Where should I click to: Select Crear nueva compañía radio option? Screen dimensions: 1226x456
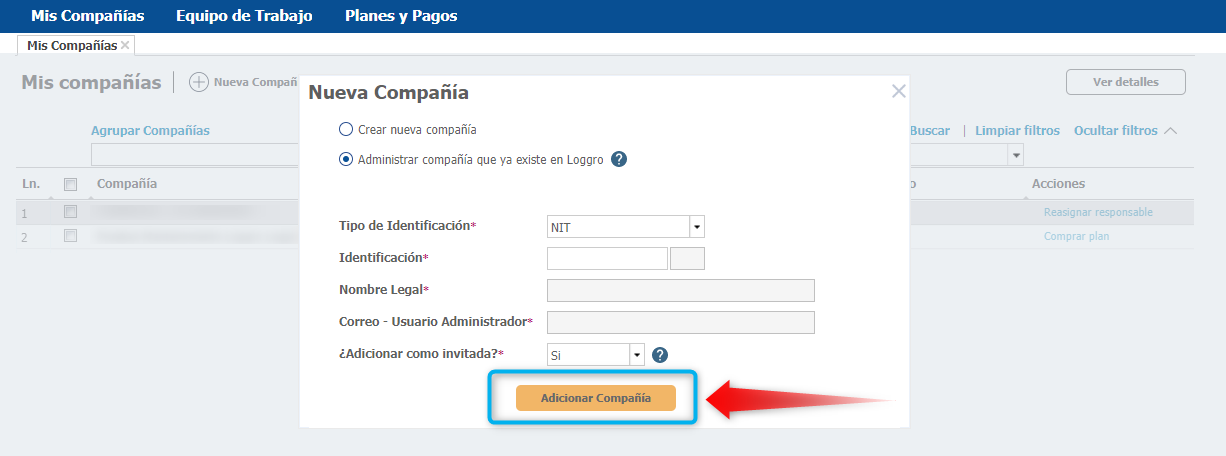[346, 129]
